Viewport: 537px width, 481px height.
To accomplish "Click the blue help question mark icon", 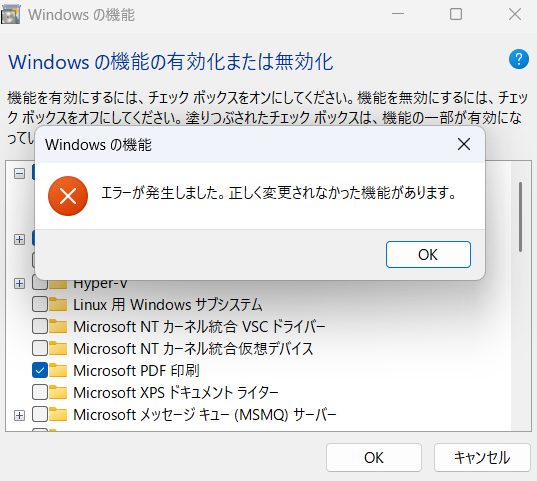I will coord(519,59).
